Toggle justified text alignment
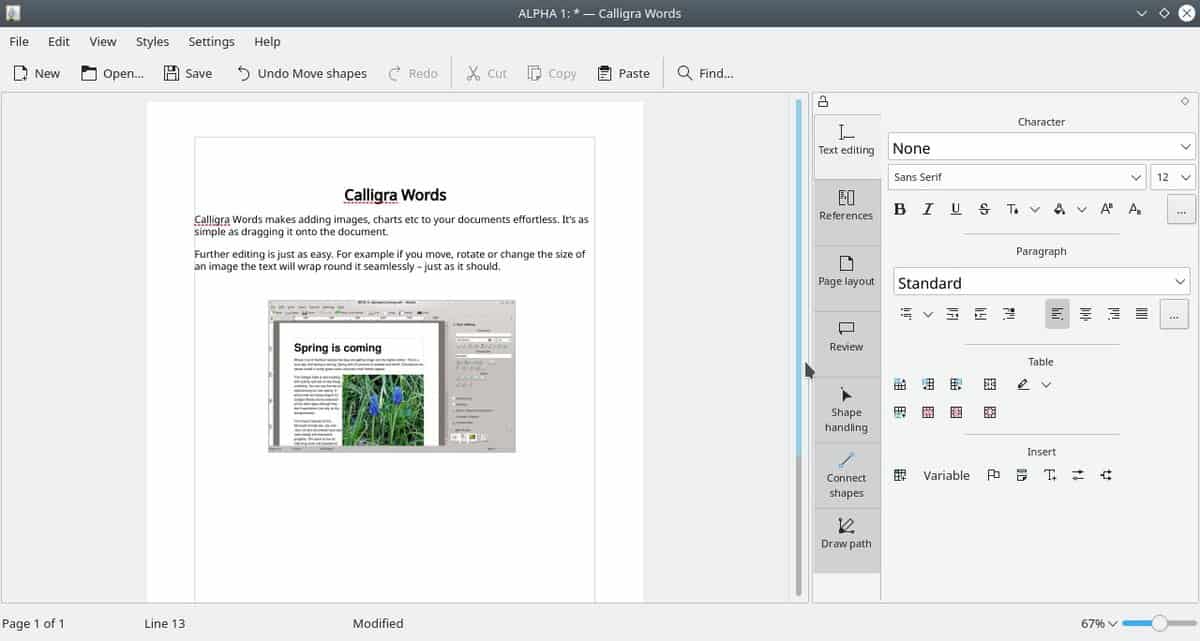Viewport: 1200px width, 641px height. tap(1141, 313)
